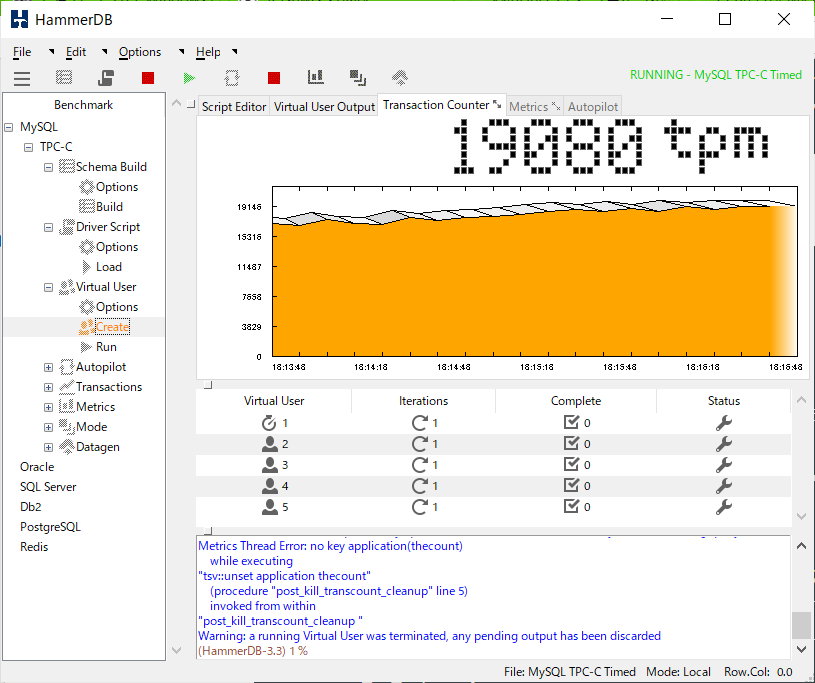Click the Mode toolbar icon
Image resolution: width=815 pixels, height=683 pixels.
pyautogui.click(x=358, y=78)
